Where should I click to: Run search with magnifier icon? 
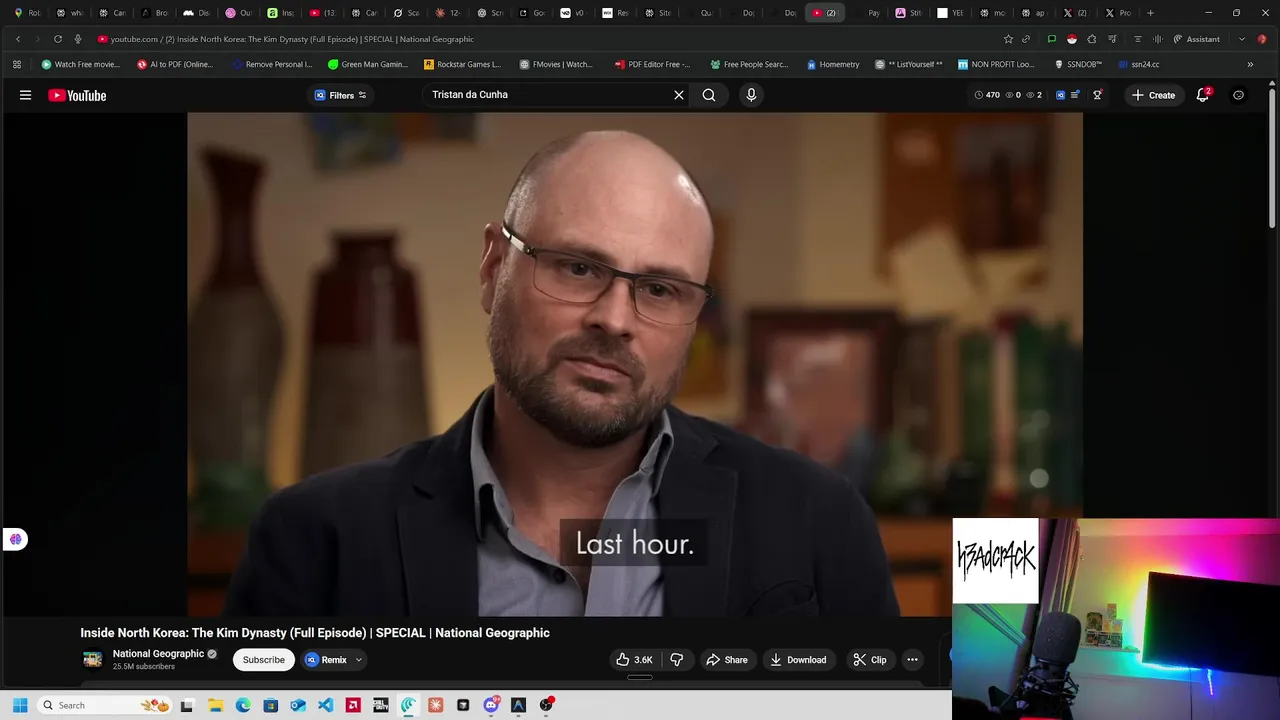709,95
